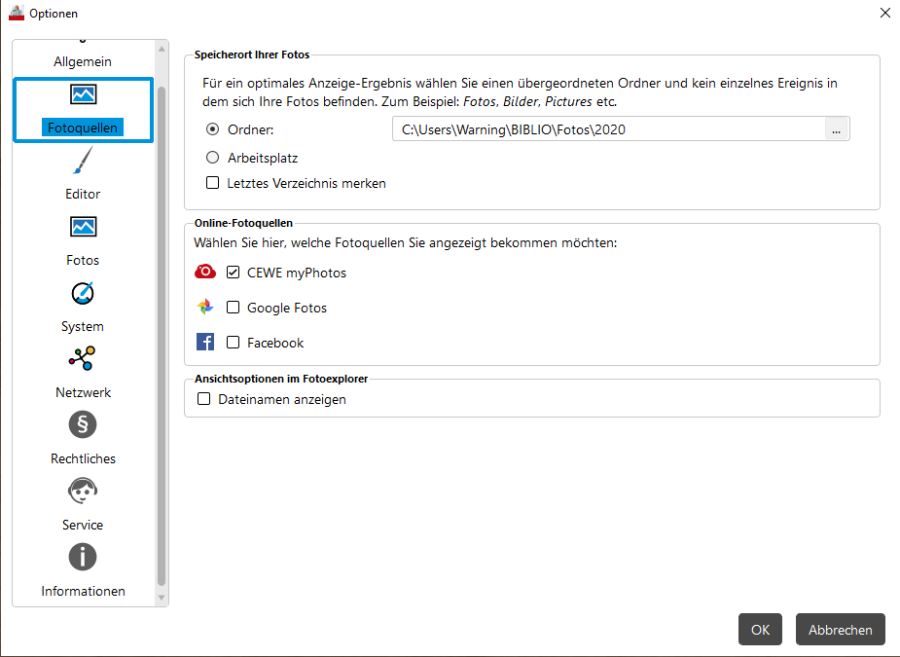Open the Editor brush icon
900x657 pixels.
(x=83, y=160)
